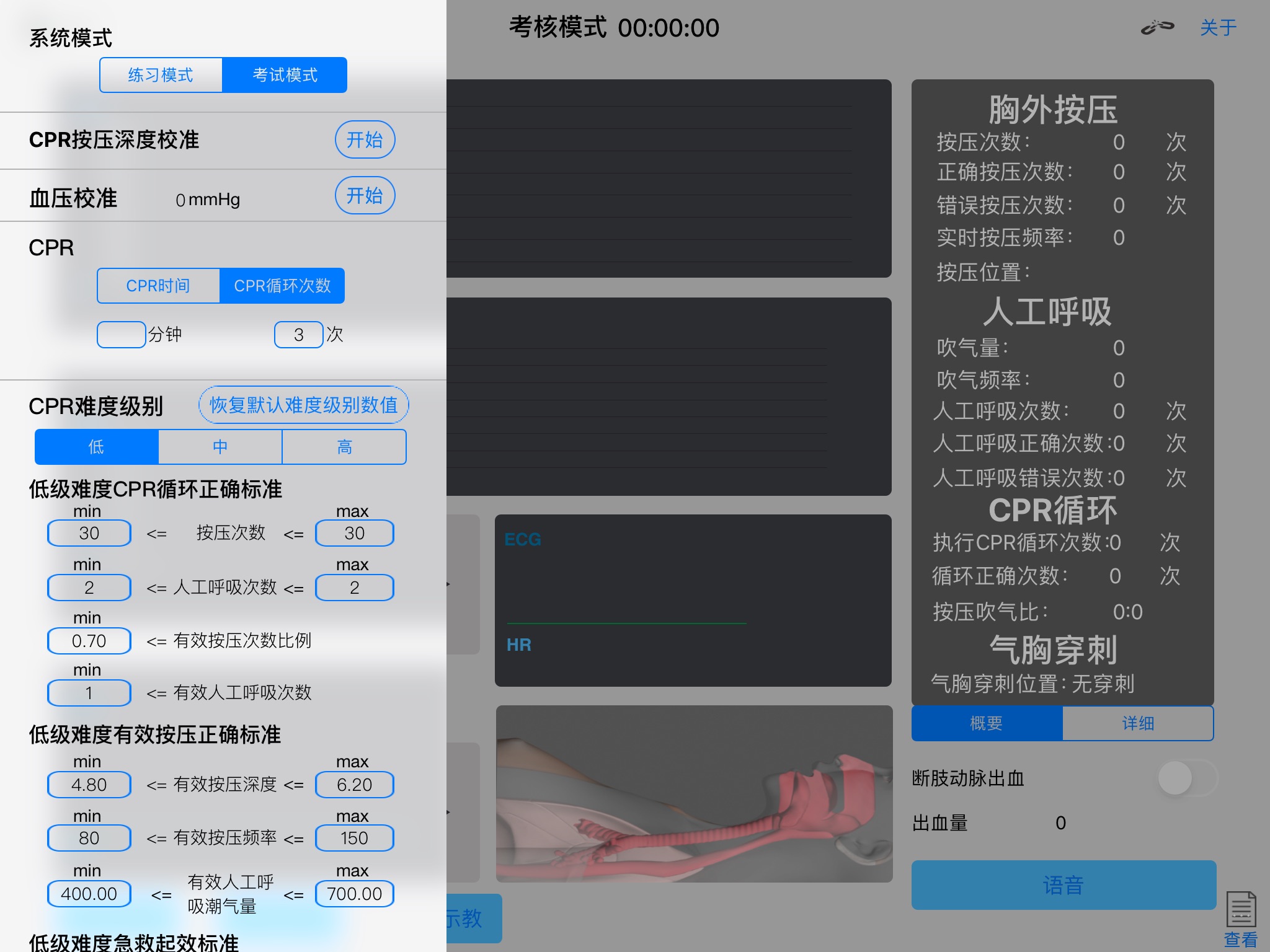Click the 考核模式 00:00:00 timer text
The image size is (1270, 952).
click(614, 28)
